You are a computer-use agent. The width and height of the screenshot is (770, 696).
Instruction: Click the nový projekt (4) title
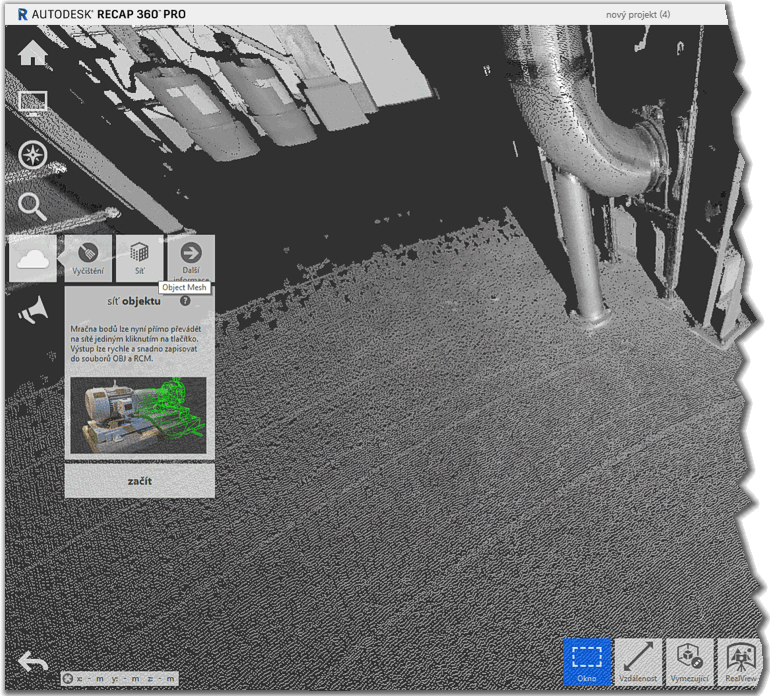coord(636,14)
